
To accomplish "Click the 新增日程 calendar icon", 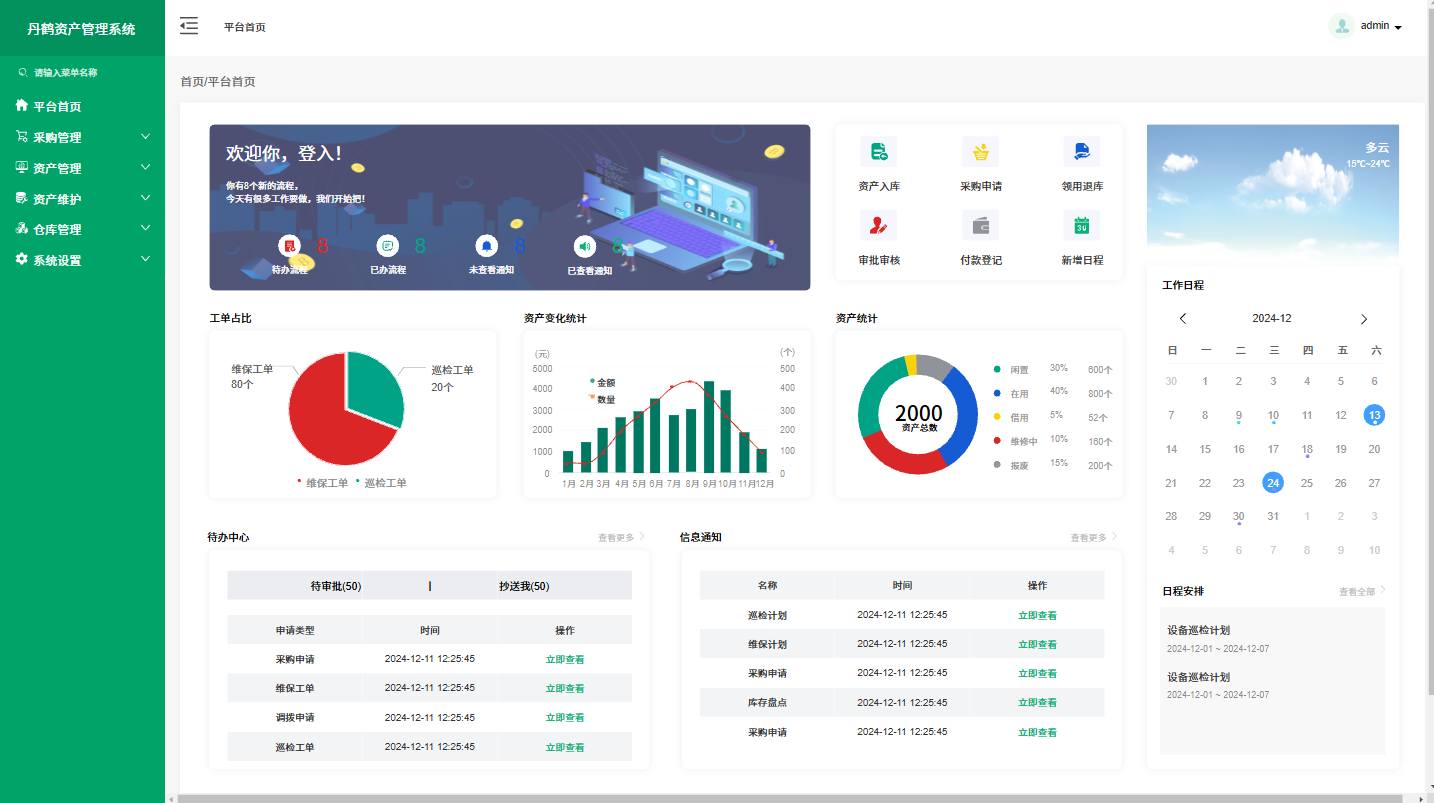I will tap(1081, 226).
